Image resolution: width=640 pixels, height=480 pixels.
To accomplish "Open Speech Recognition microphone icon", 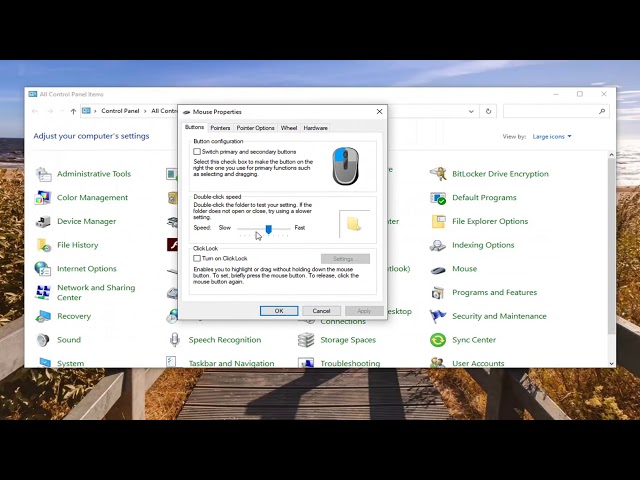I will tap(175, 340).
